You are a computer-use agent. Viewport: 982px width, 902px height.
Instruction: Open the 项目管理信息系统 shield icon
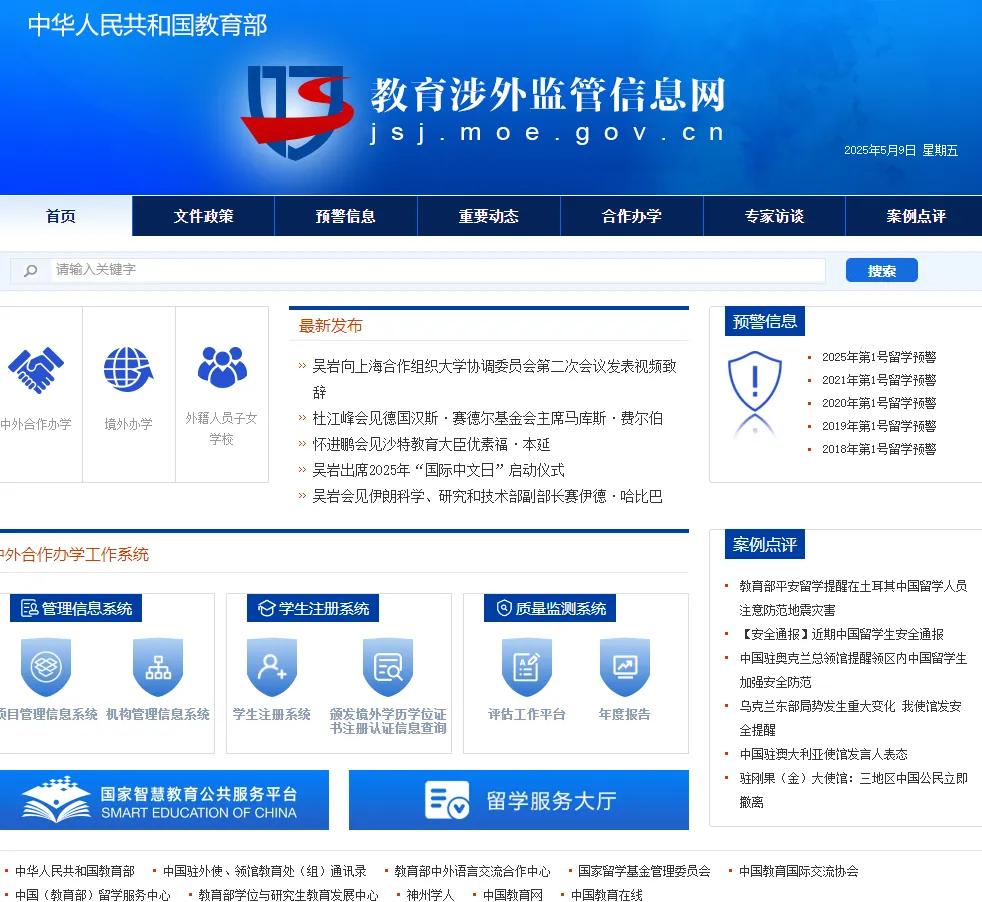coord(46,667)
